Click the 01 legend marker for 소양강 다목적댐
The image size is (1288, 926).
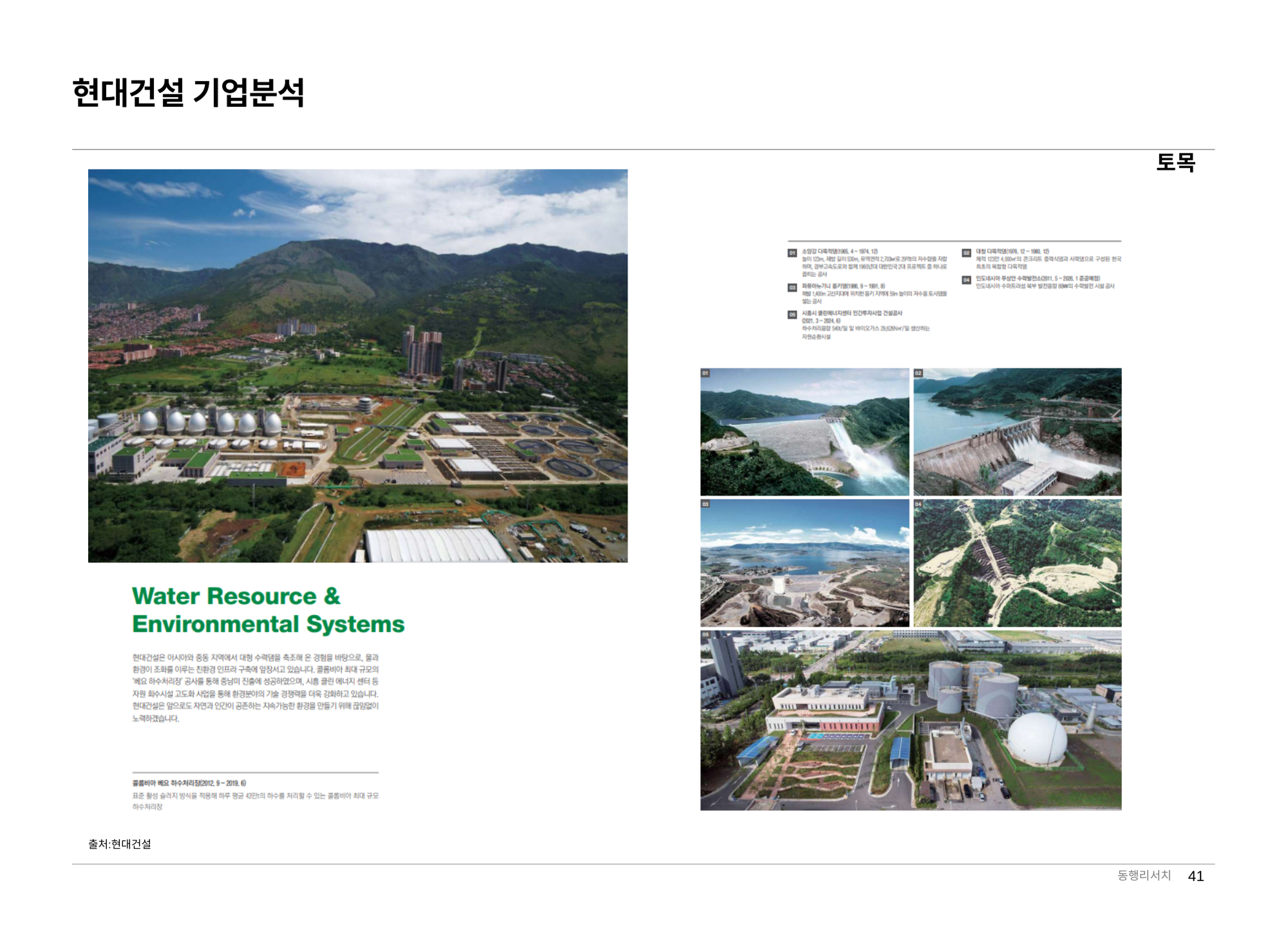[x=792, y=253]
